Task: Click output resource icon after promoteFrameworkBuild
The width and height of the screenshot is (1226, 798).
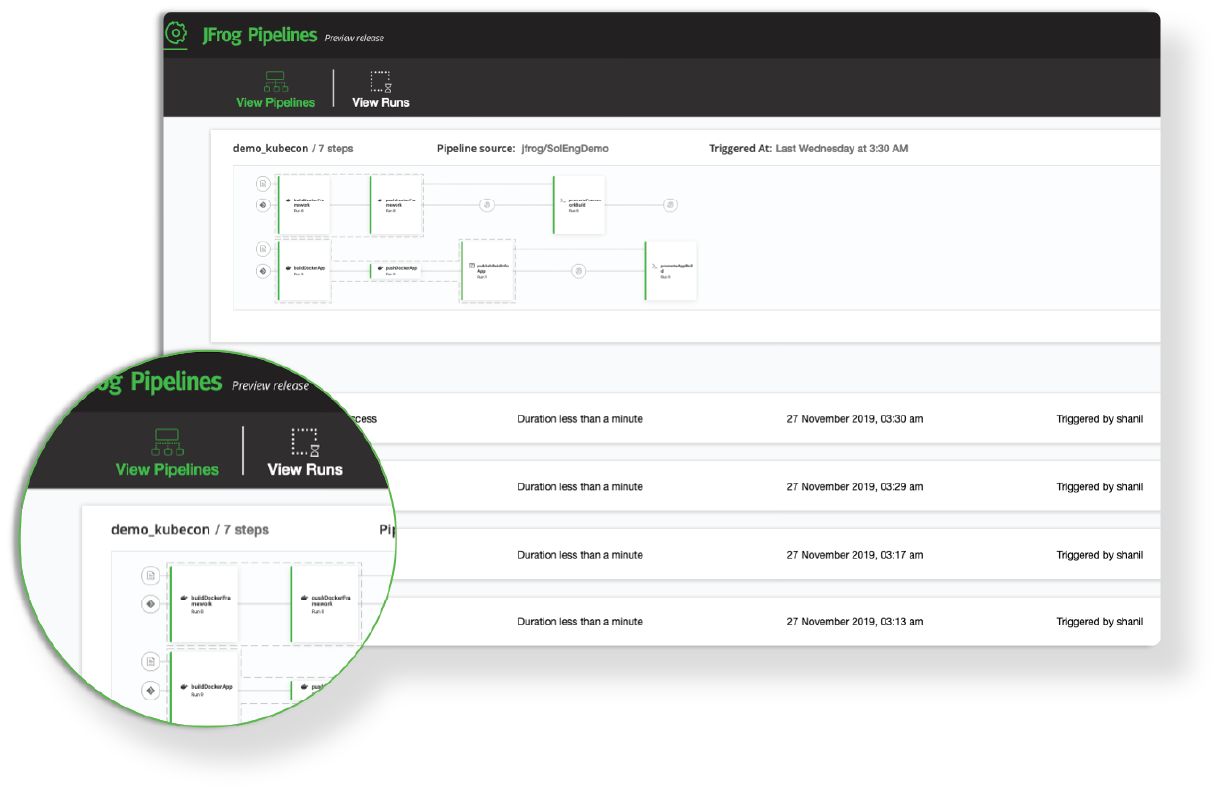Action: pyautogui.click(x=671, y=205)
